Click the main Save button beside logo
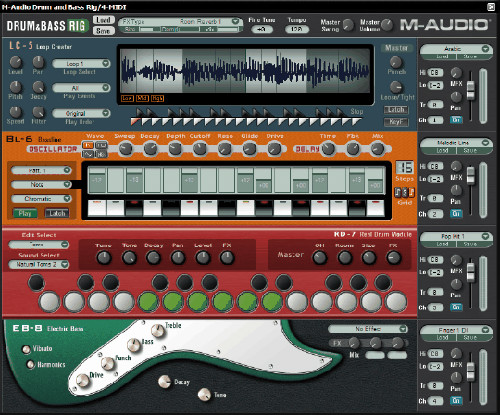This screenshot has width=500, height=415. point(103,31)
